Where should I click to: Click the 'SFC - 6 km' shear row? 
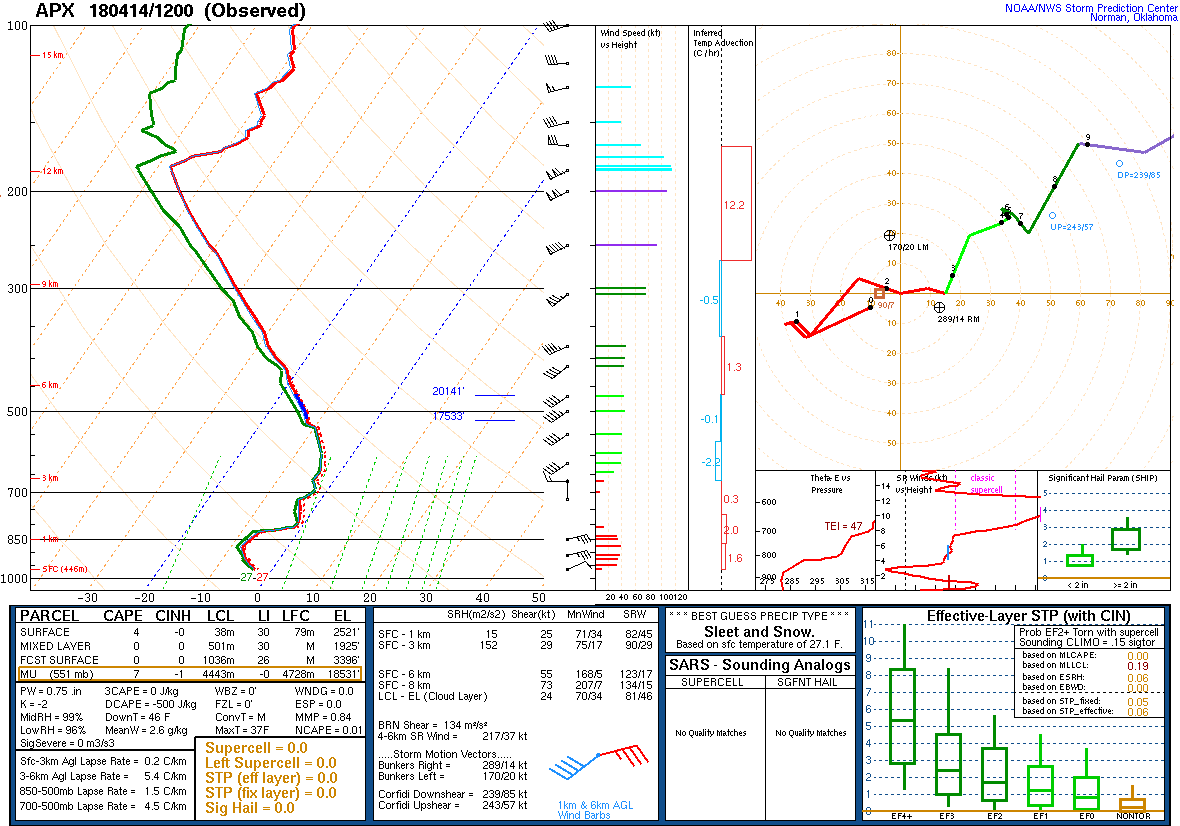(x=515, y=674)
